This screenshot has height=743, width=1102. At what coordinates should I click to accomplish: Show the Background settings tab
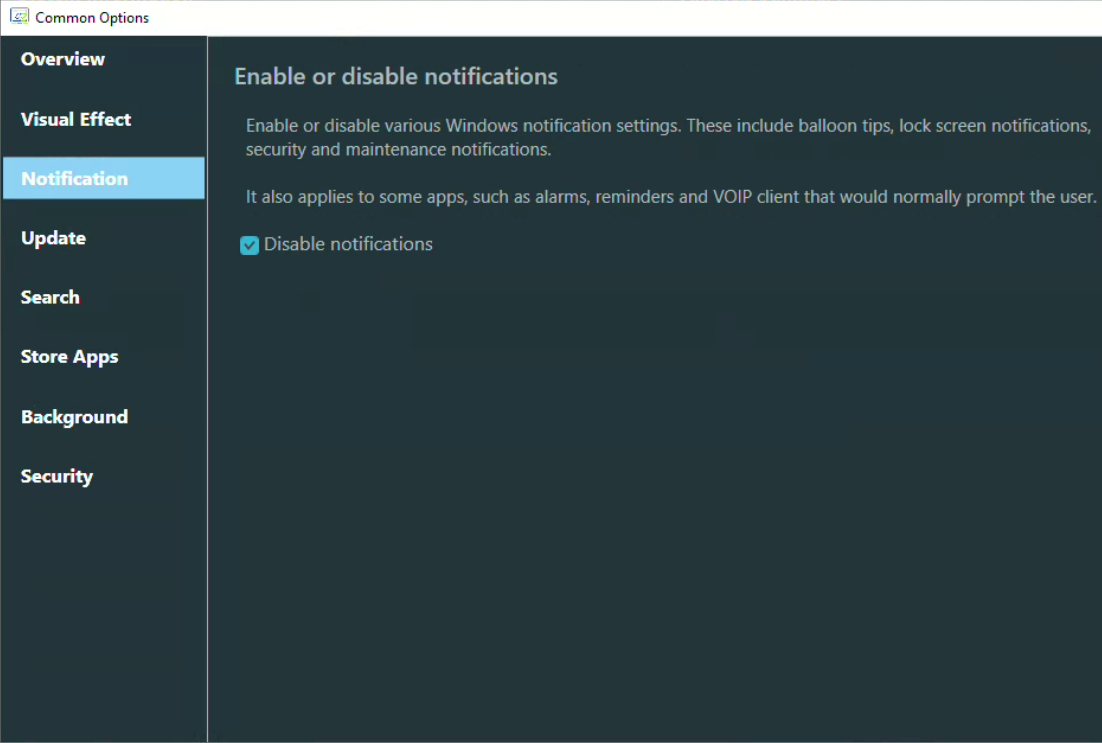(x=74, y=417)
